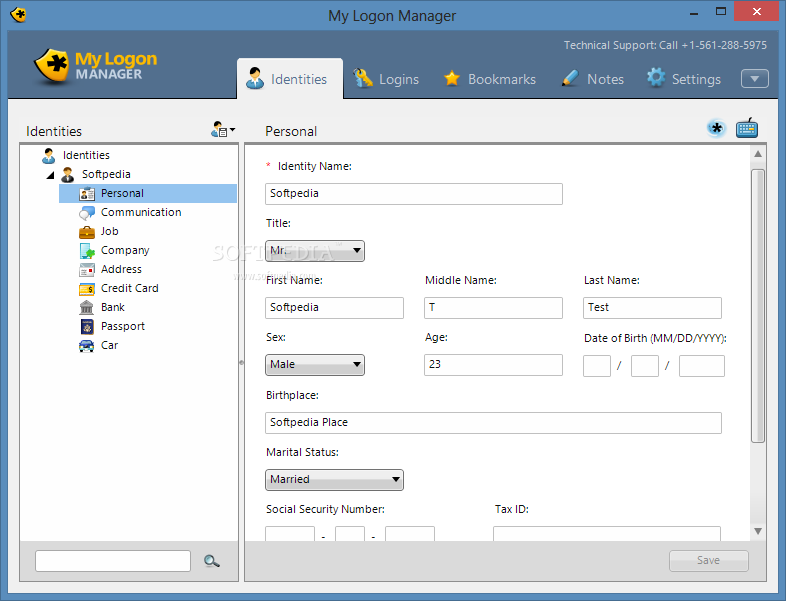Screen dimensions: 786x601
Task: Open the Address section
Action: (121, 270)
